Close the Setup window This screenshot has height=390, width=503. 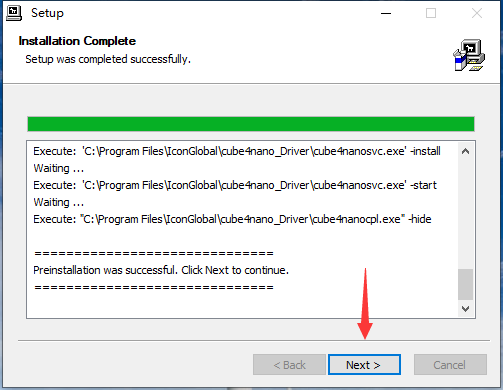point(477,13)
